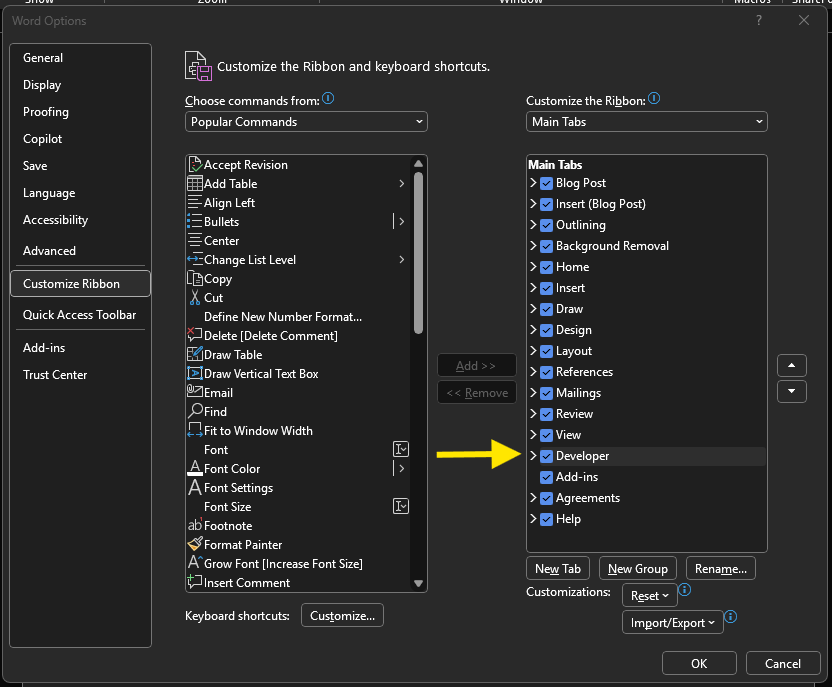Disable the Draw tab checkbox

(546, 309)
